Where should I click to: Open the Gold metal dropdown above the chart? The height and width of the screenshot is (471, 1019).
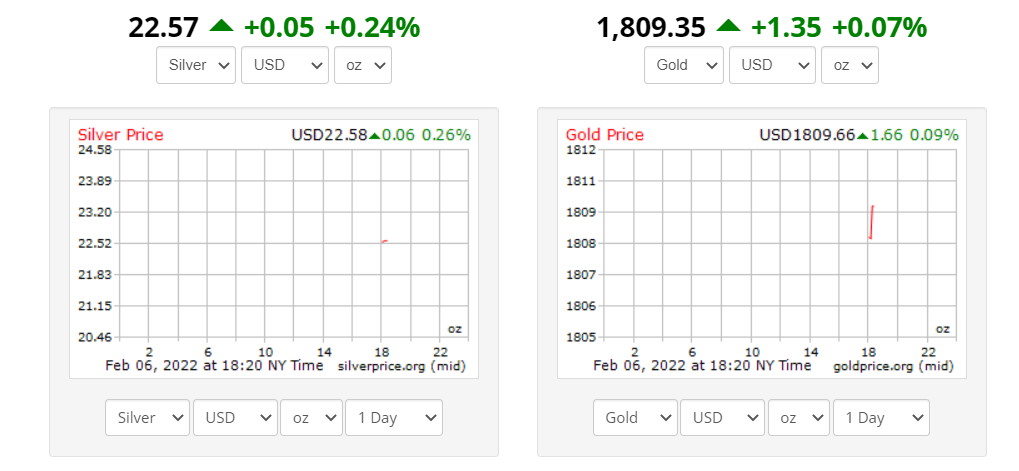pyautogui.click(x=684, y=65)
